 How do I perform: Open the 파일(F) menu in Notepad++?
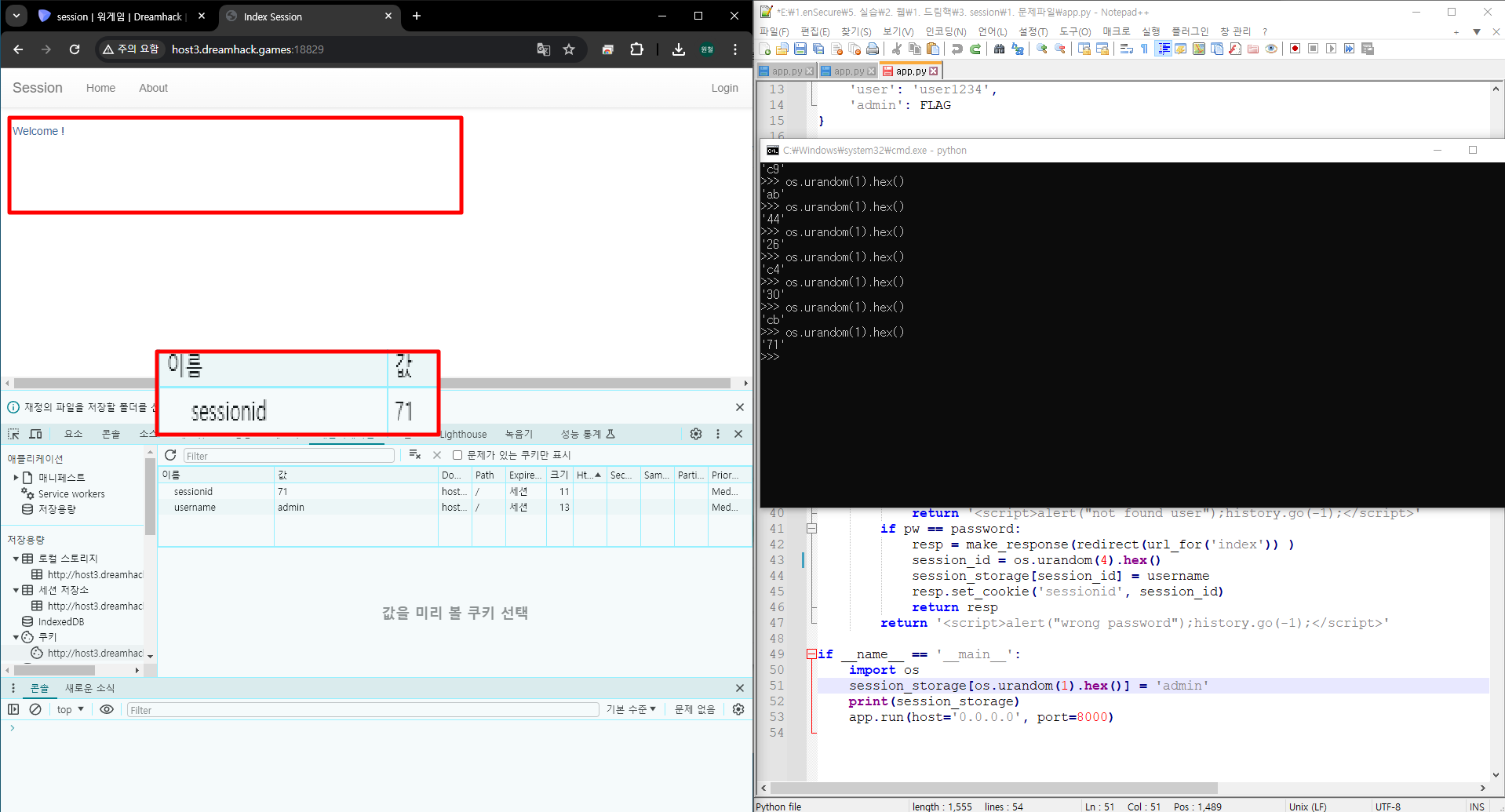pyautogui.click(x=774, y=31)
